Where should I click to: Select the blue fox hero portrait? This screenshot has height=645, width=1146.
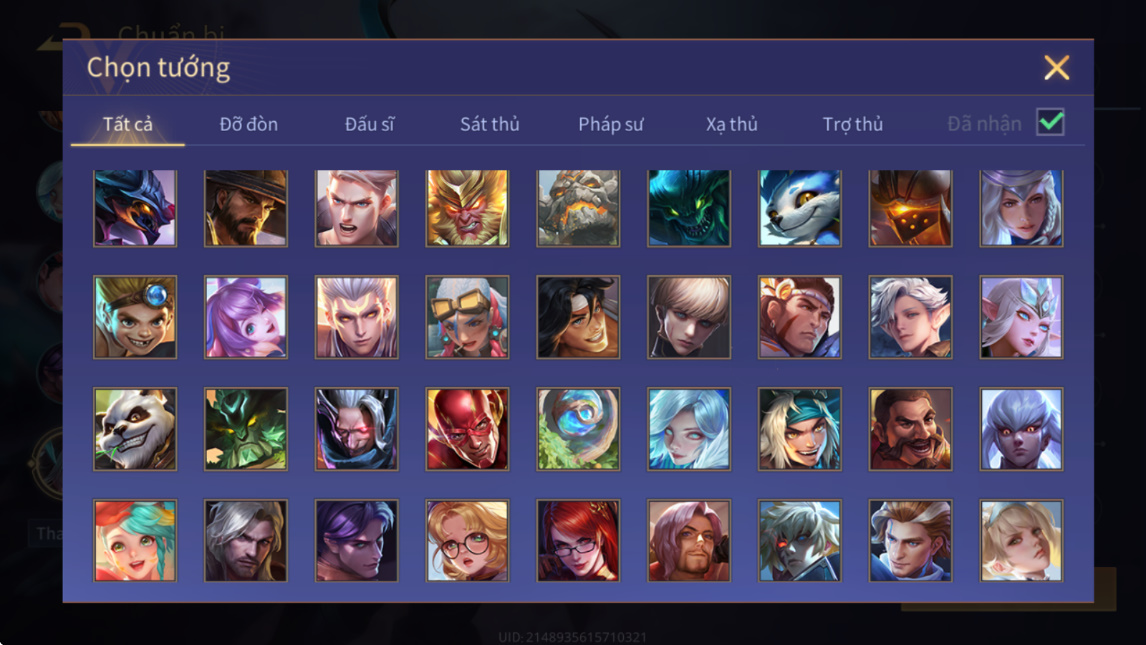800,208
